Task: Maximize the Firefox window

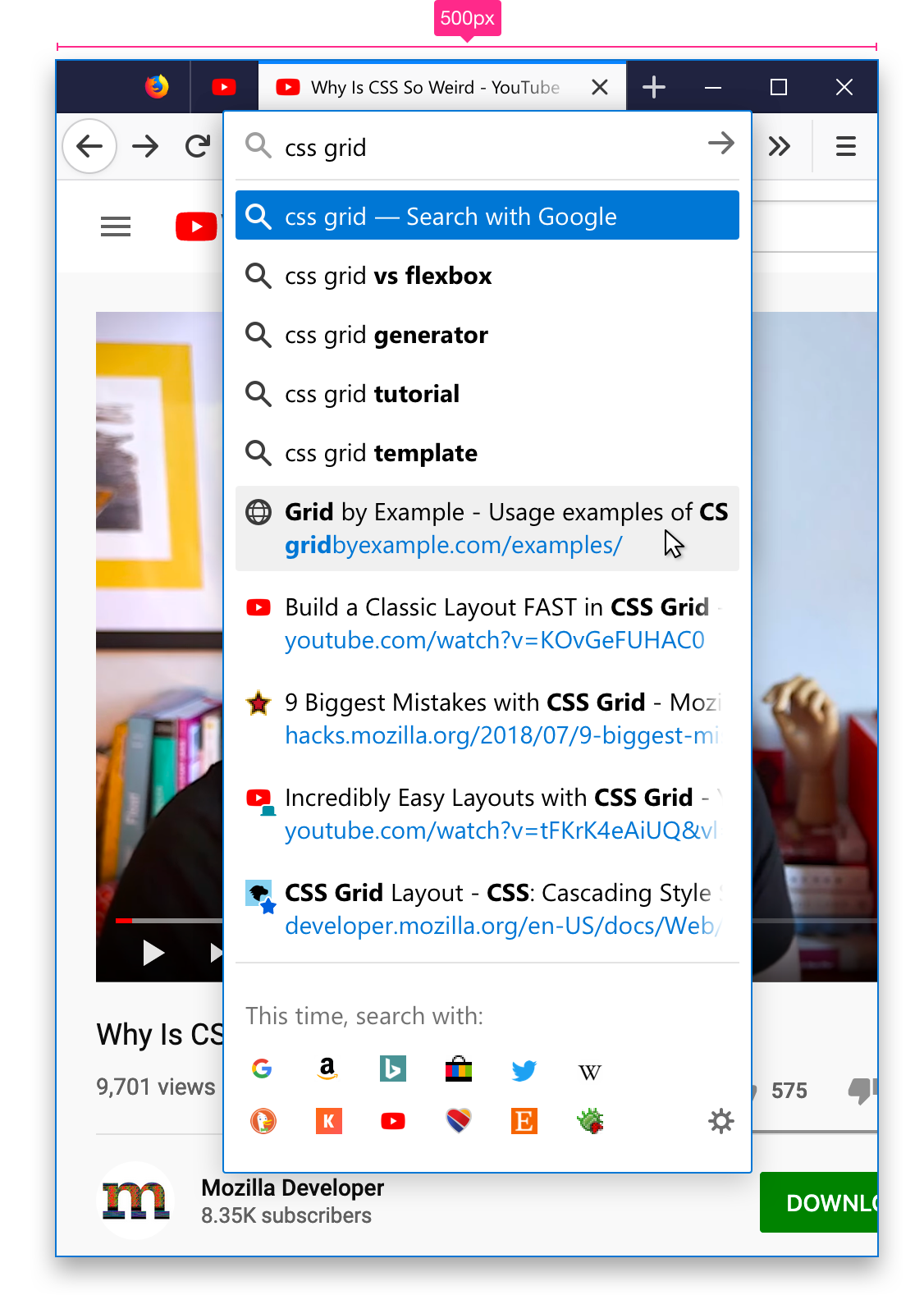Action: (779, 87)
